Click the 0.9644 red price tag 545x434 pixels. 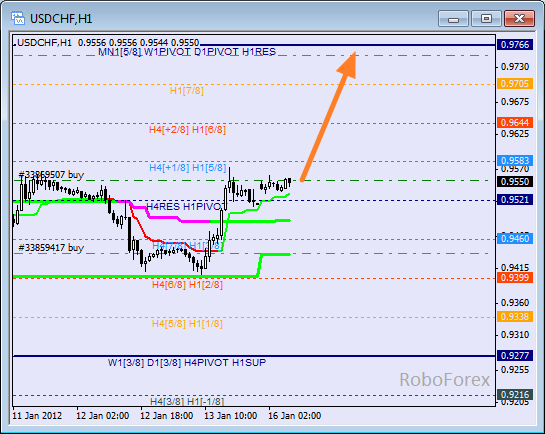click(x=515, y=123)
